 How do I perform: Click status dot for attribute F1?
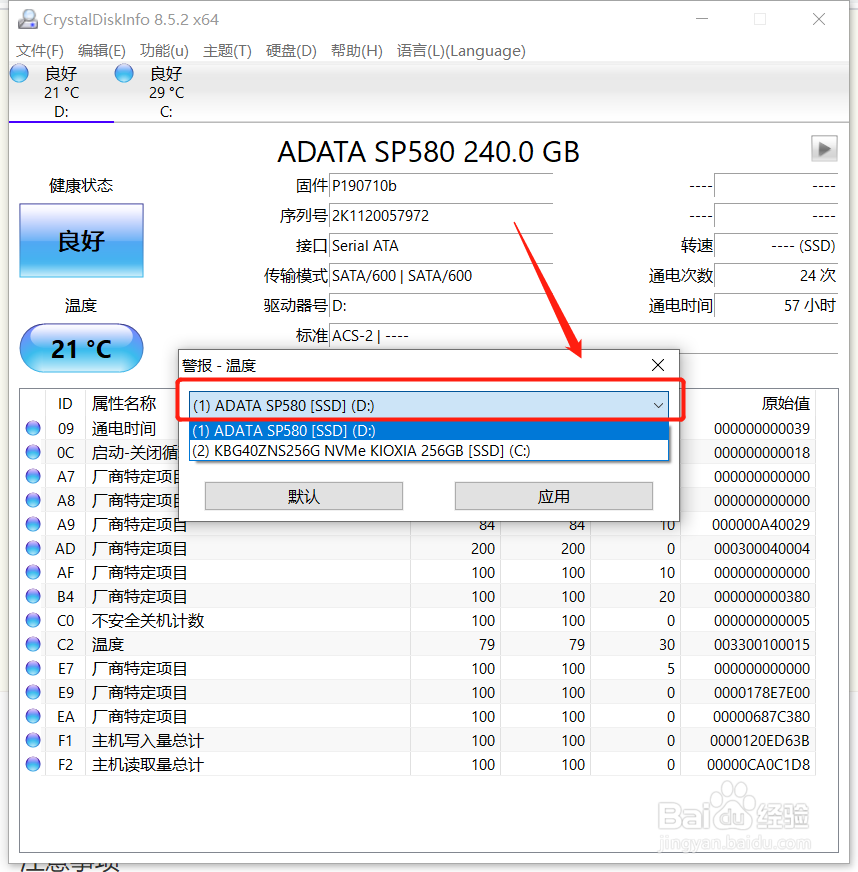(33, 740)
